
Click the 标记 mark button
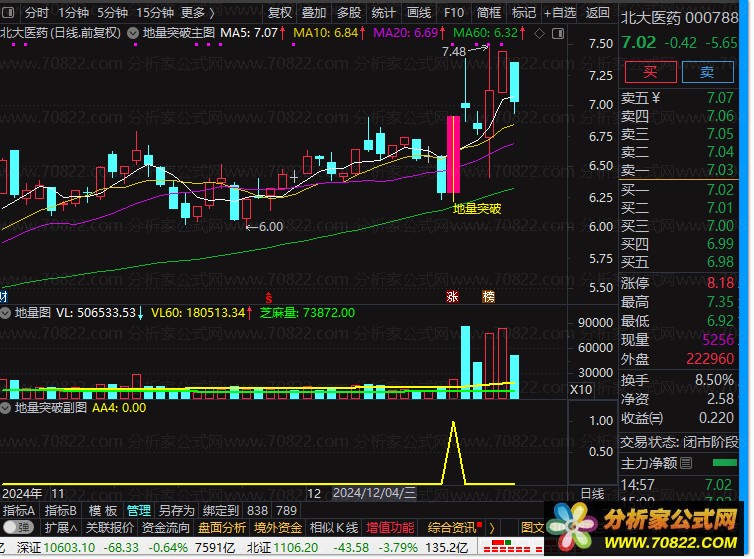point(524,12)
